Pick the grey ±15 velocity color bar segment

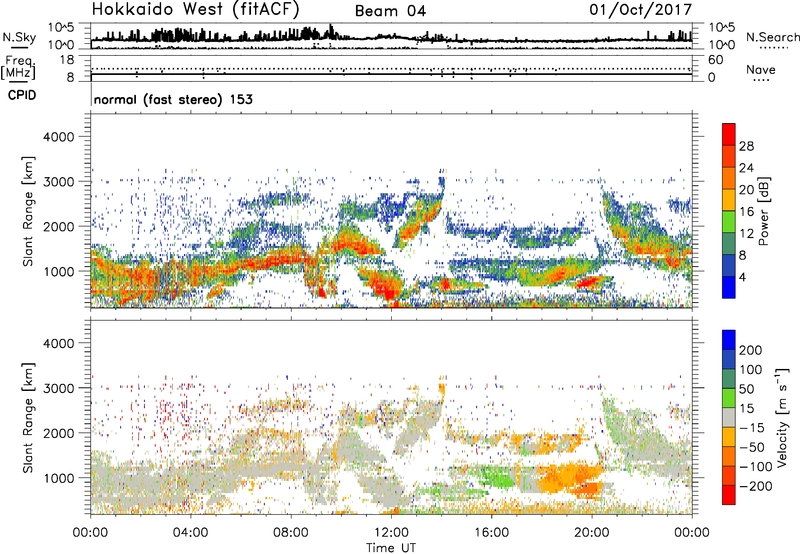click(x=729, y=417)
